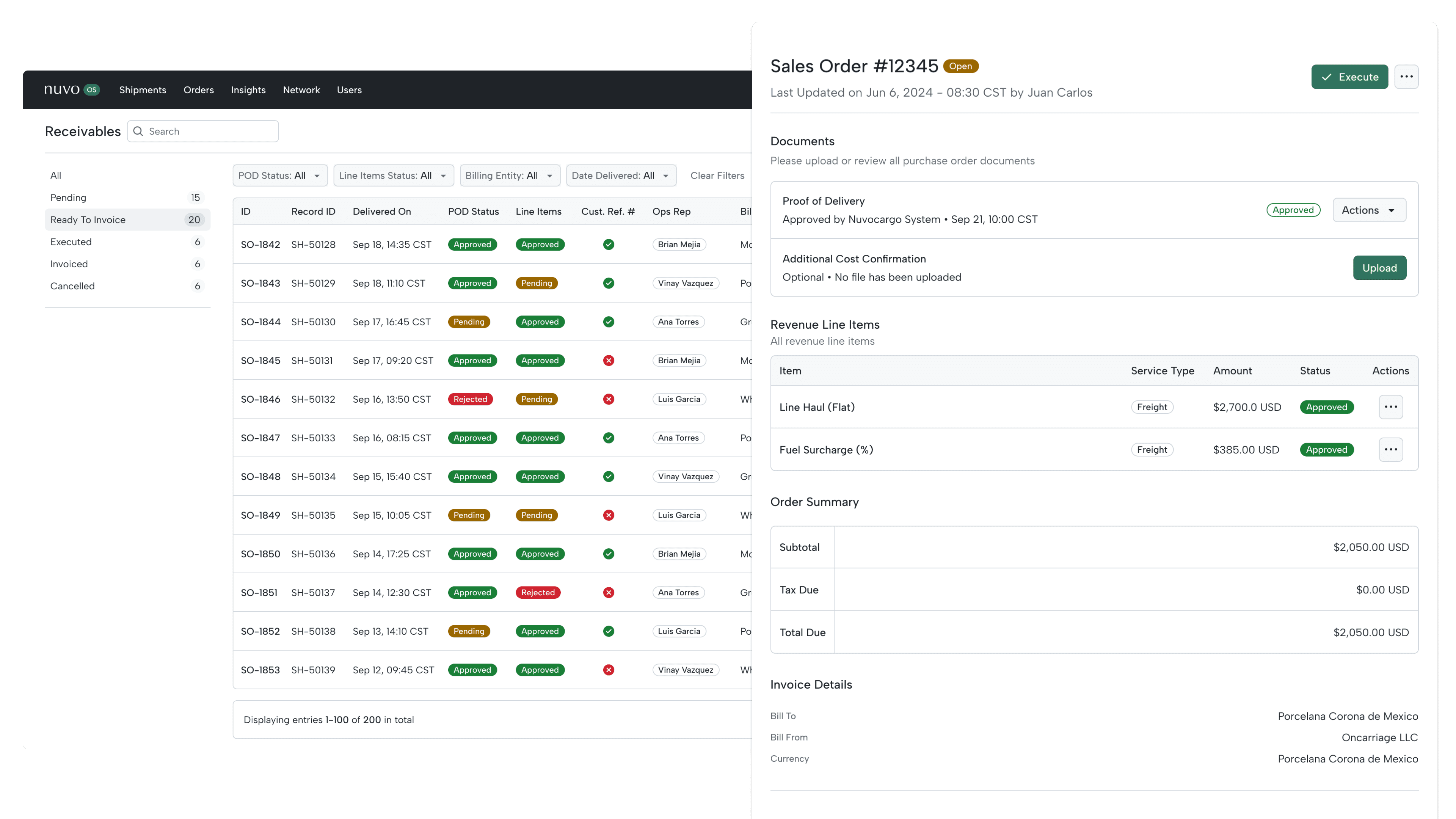Expand the Line Items Status filter dropdown
1456x819 pixels.
tap(394, 175)
